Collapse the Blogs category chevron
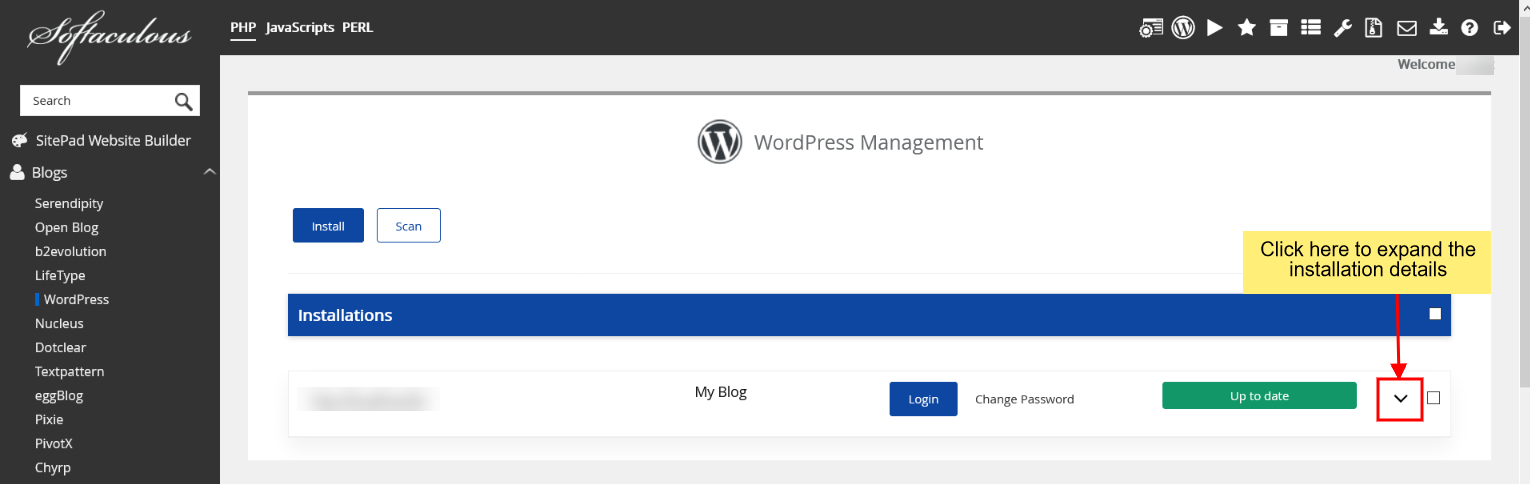 tap(209, 172)
